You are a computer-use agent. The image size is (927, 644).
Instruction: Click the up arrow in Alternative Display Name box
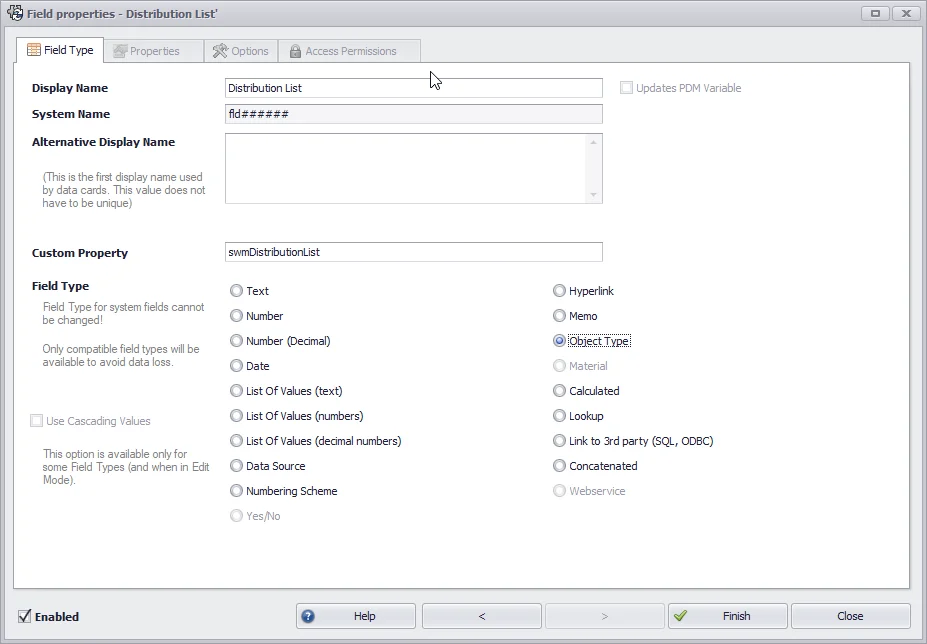point(593,142)
